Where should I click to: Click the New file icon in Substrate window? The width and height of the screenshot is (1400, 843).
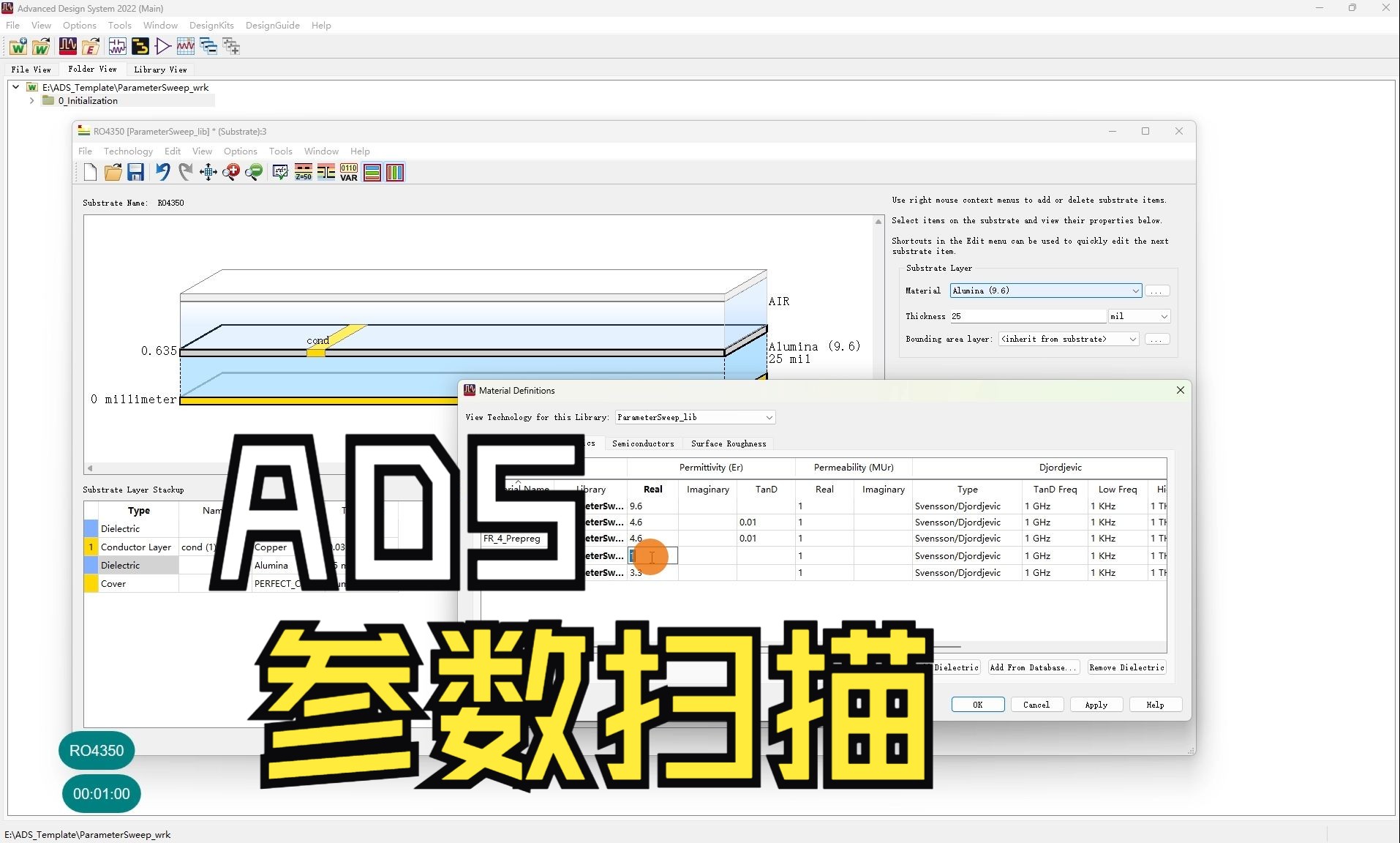pyautogui.click(x=90, y=172)
